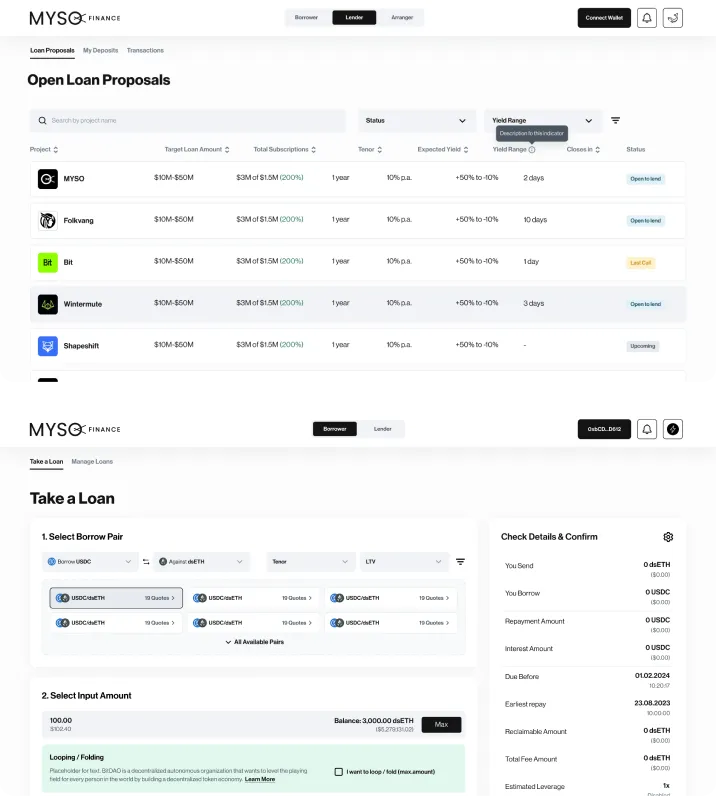Click the Yield Range info icon

coord(532,150)
